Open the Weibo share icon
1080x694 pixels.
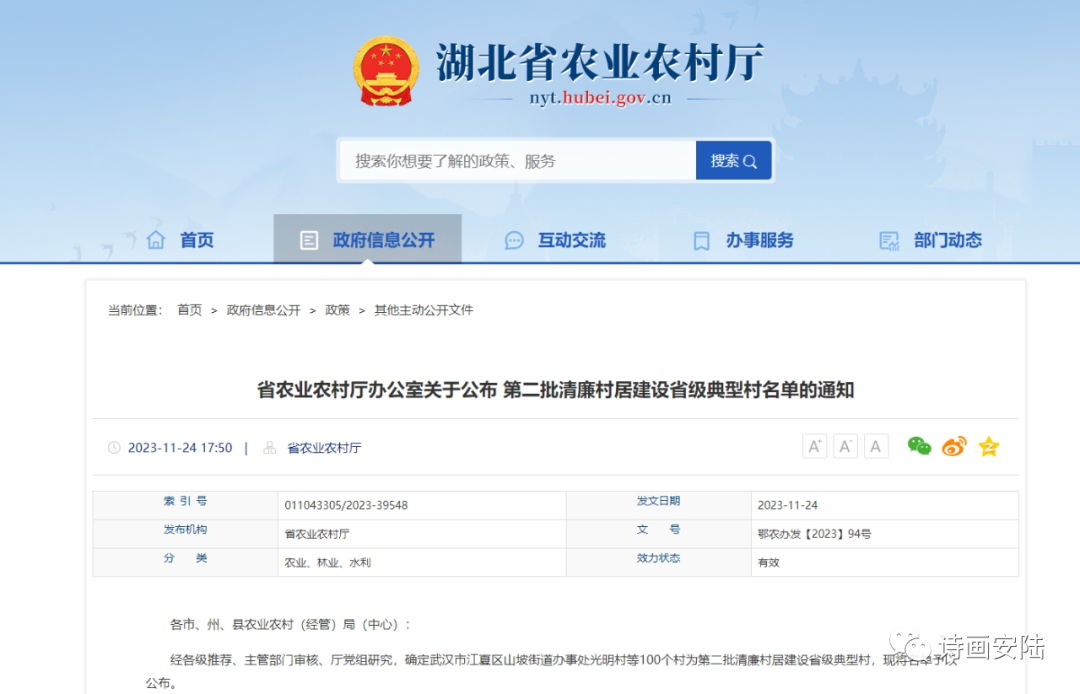click(954, 446)
